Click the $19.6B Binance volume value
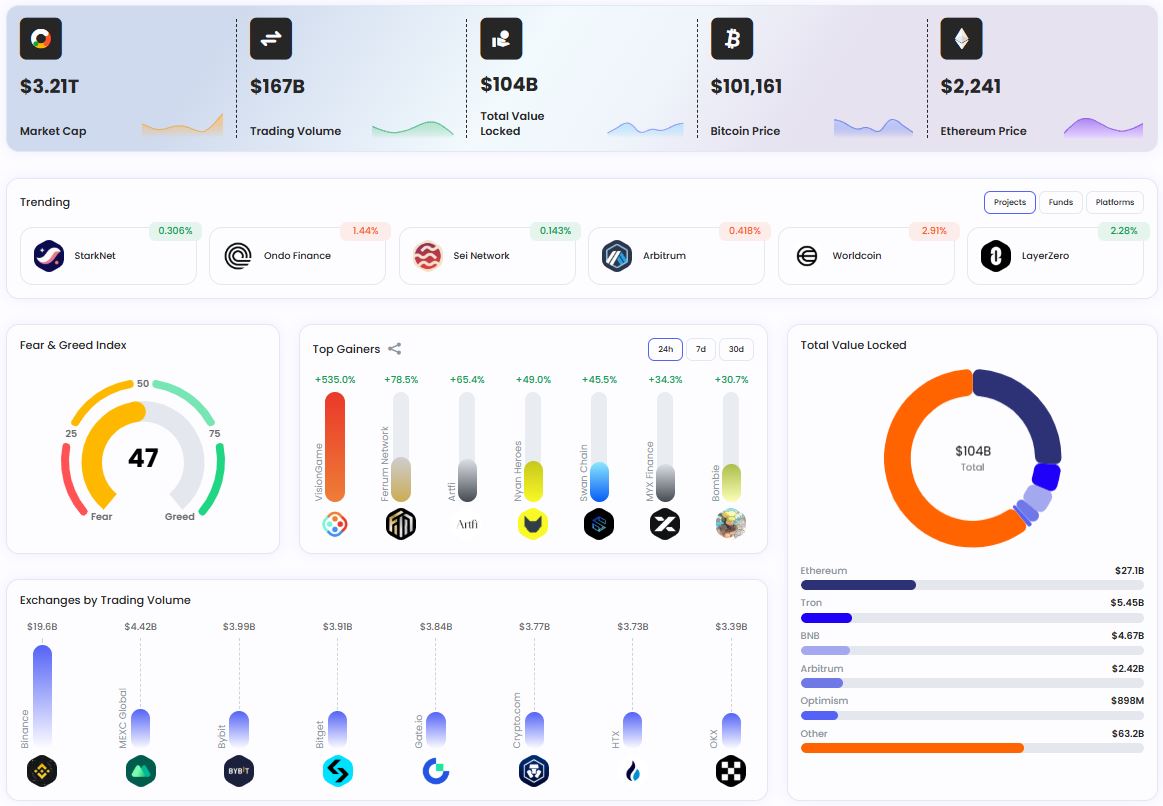The height and width of the screenshot is (806, 1163). [x=42, y=627]
